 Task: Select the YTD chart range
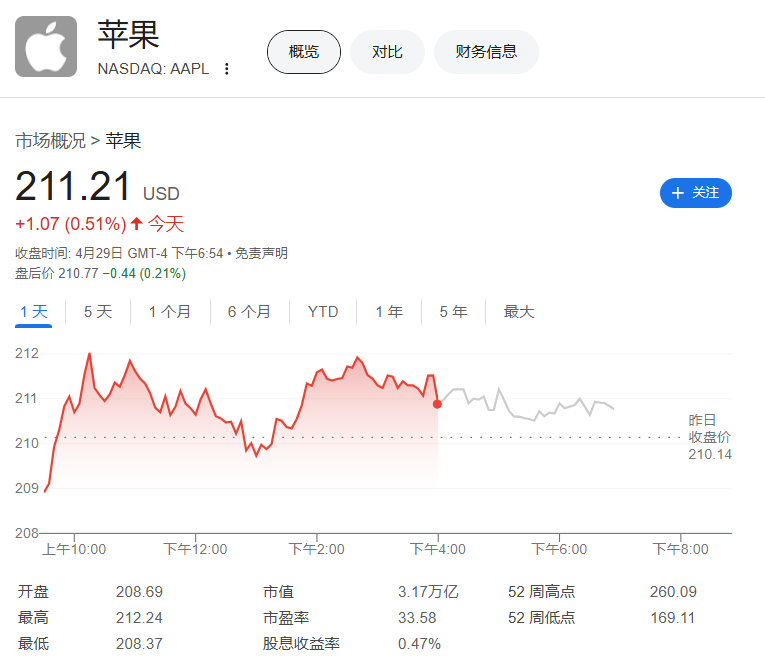pos(322,311)
